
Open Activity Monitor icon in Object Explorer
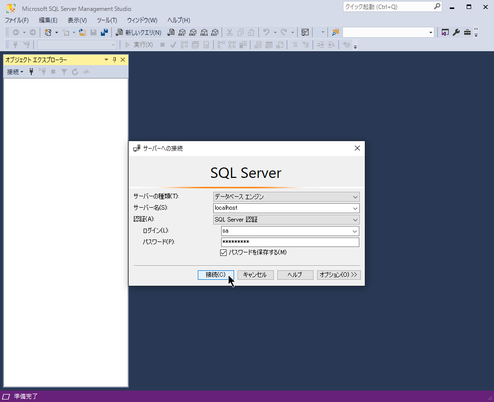tap(86, 72)
